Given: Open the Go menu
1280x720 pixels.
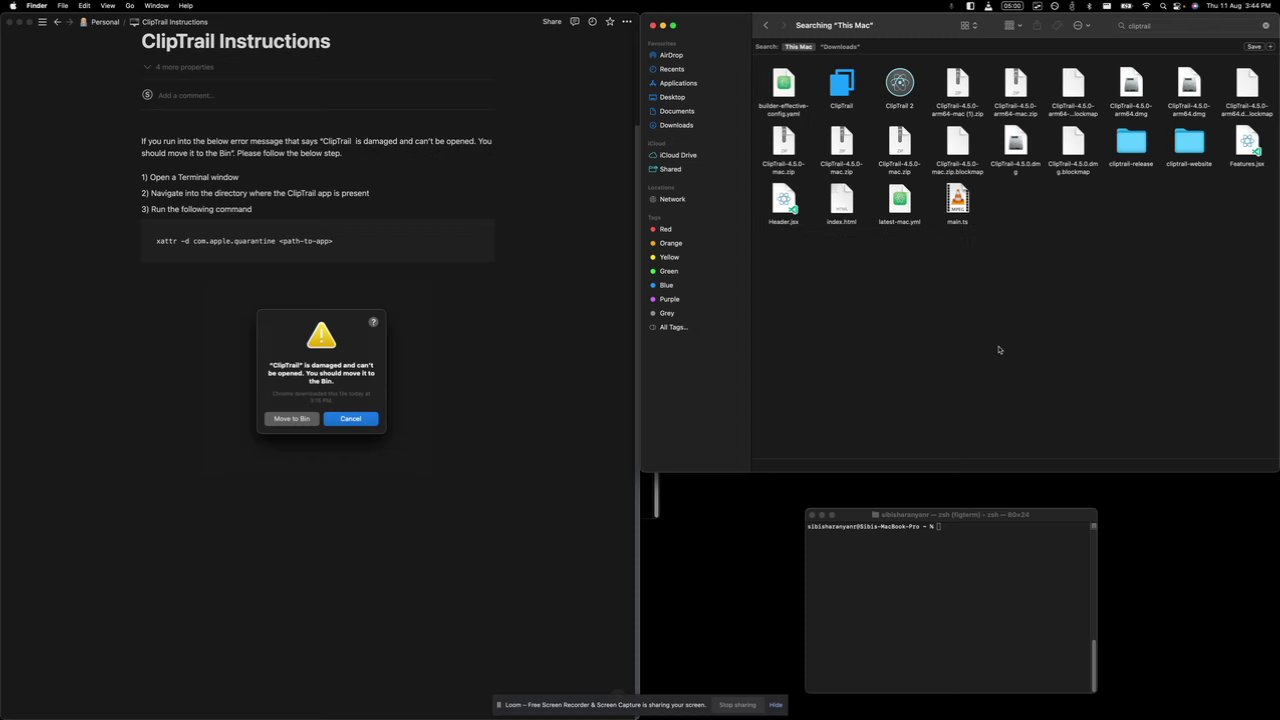Looking at the screenshot, I should 130,6.
